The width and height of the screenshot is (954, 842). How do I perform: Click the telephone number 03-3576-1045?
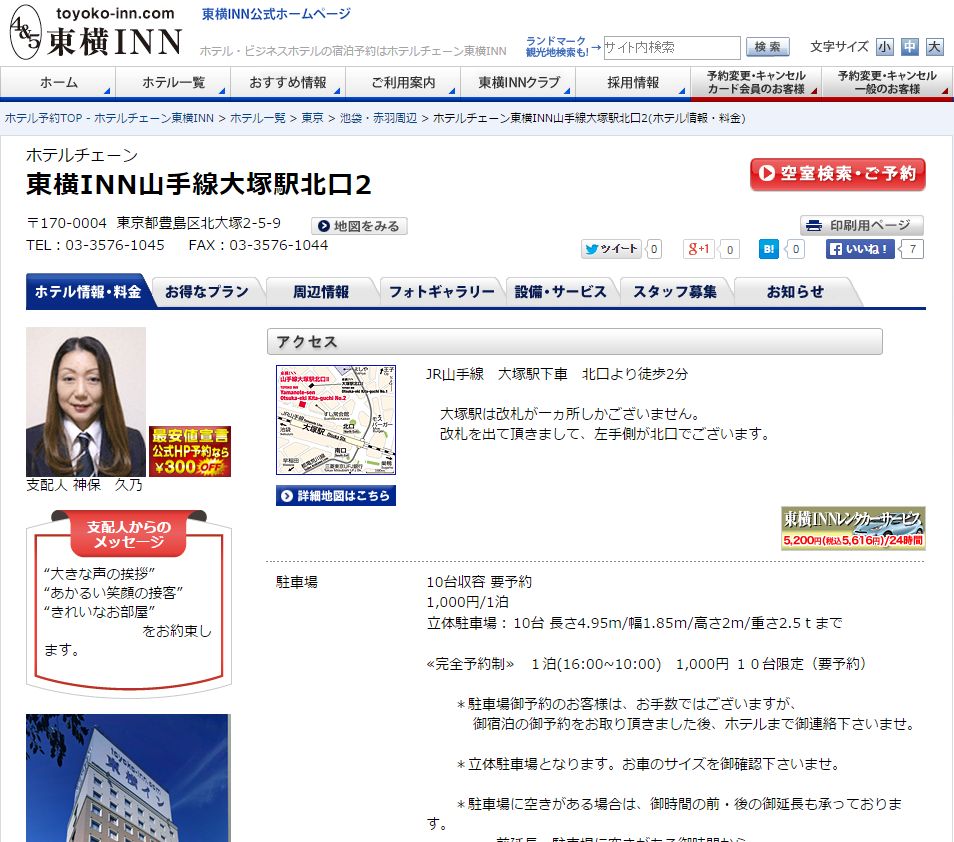pyautogui.click(x=115, y=245)
